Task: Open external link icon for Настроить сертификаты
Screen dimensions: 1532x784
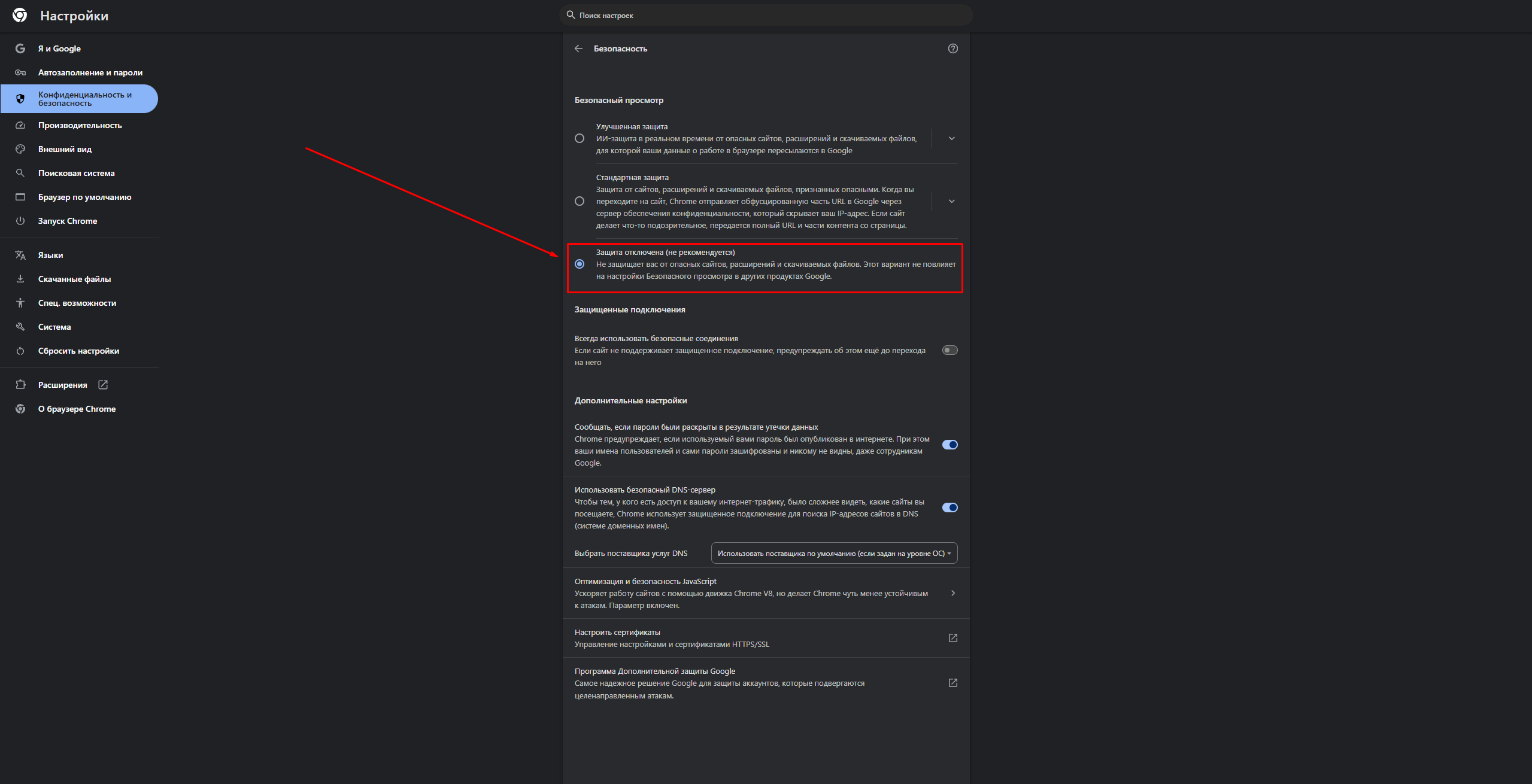Action: [952, 638]
